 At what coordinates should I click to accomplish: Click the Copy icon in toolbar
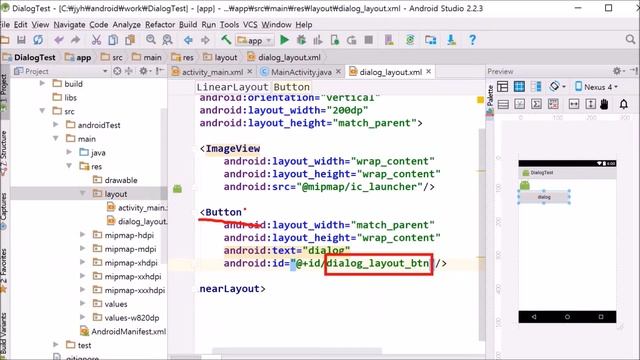(113, 40)
